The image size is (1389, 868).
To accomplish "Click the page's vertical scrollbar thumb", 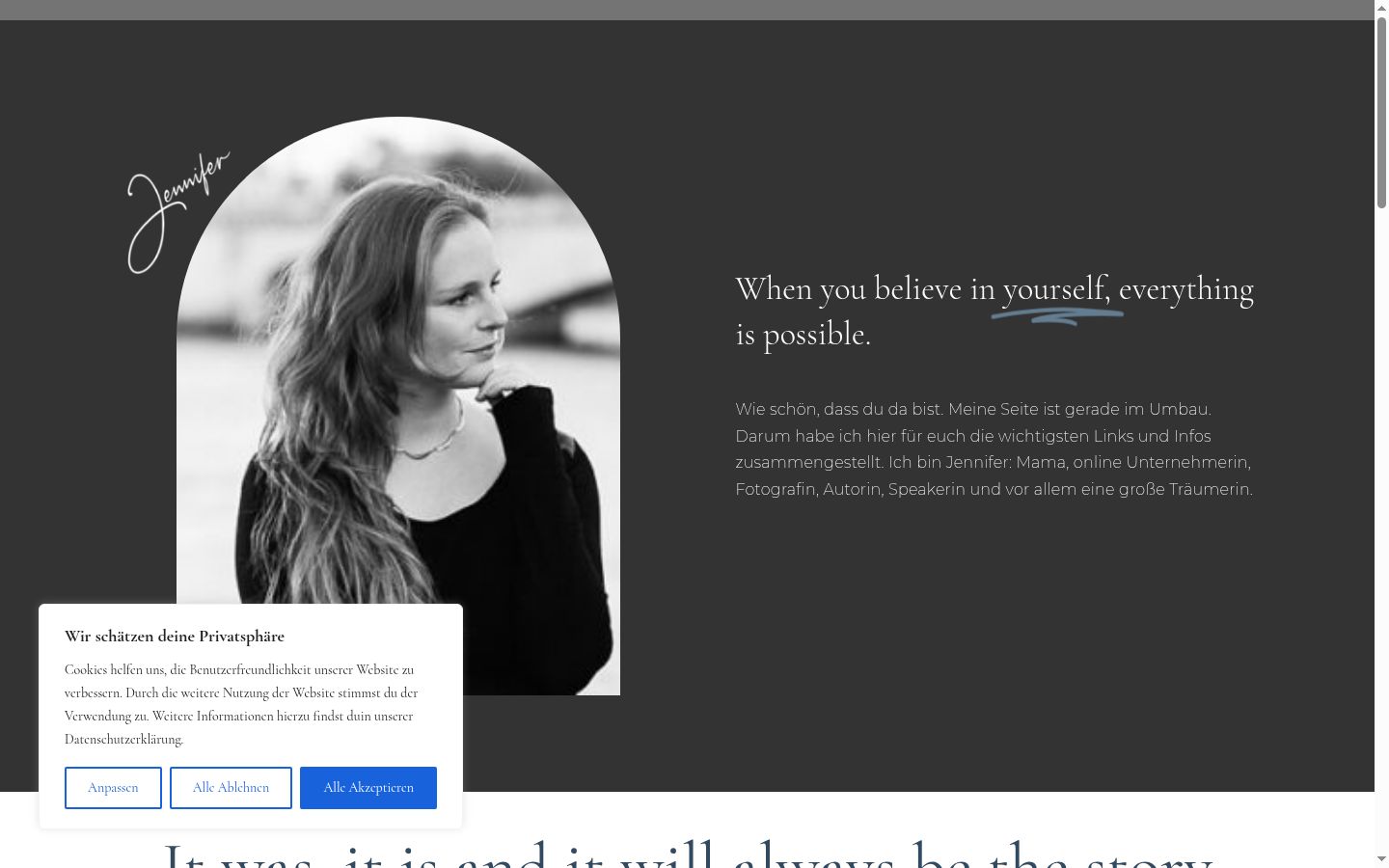I will coord(1381,111).
